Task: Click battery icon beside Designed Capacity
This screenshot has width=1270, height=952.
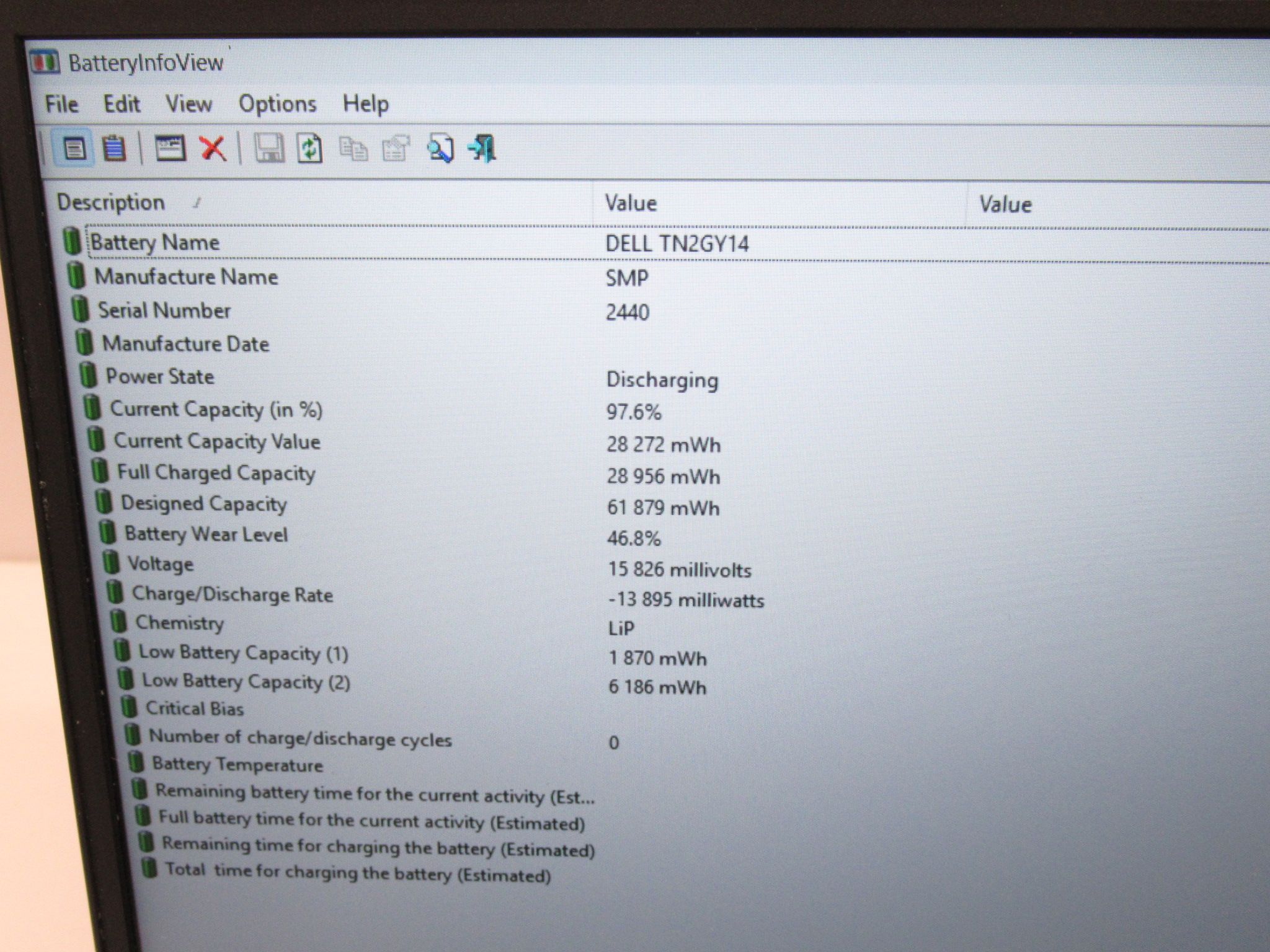Action: pos(103,501)
